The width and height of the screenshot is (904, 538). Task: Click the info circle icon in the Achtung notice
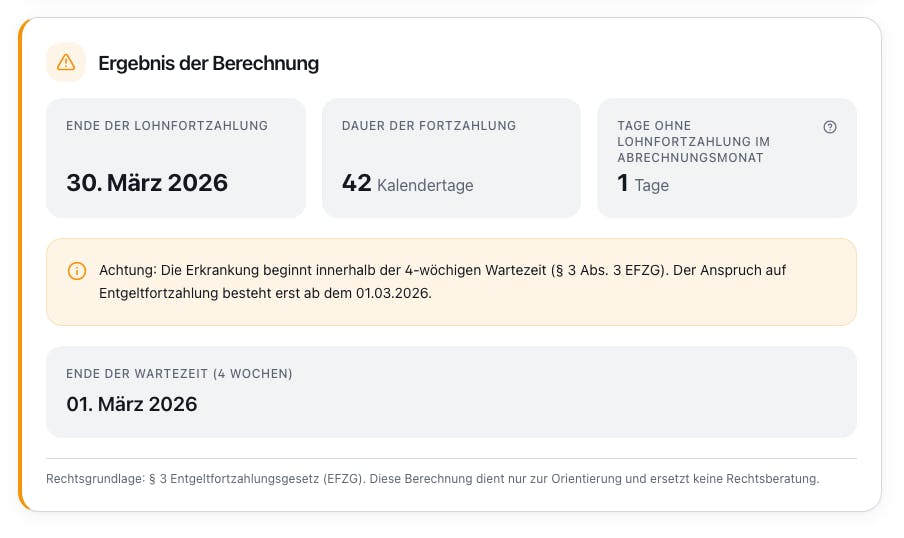pos(77,271)
